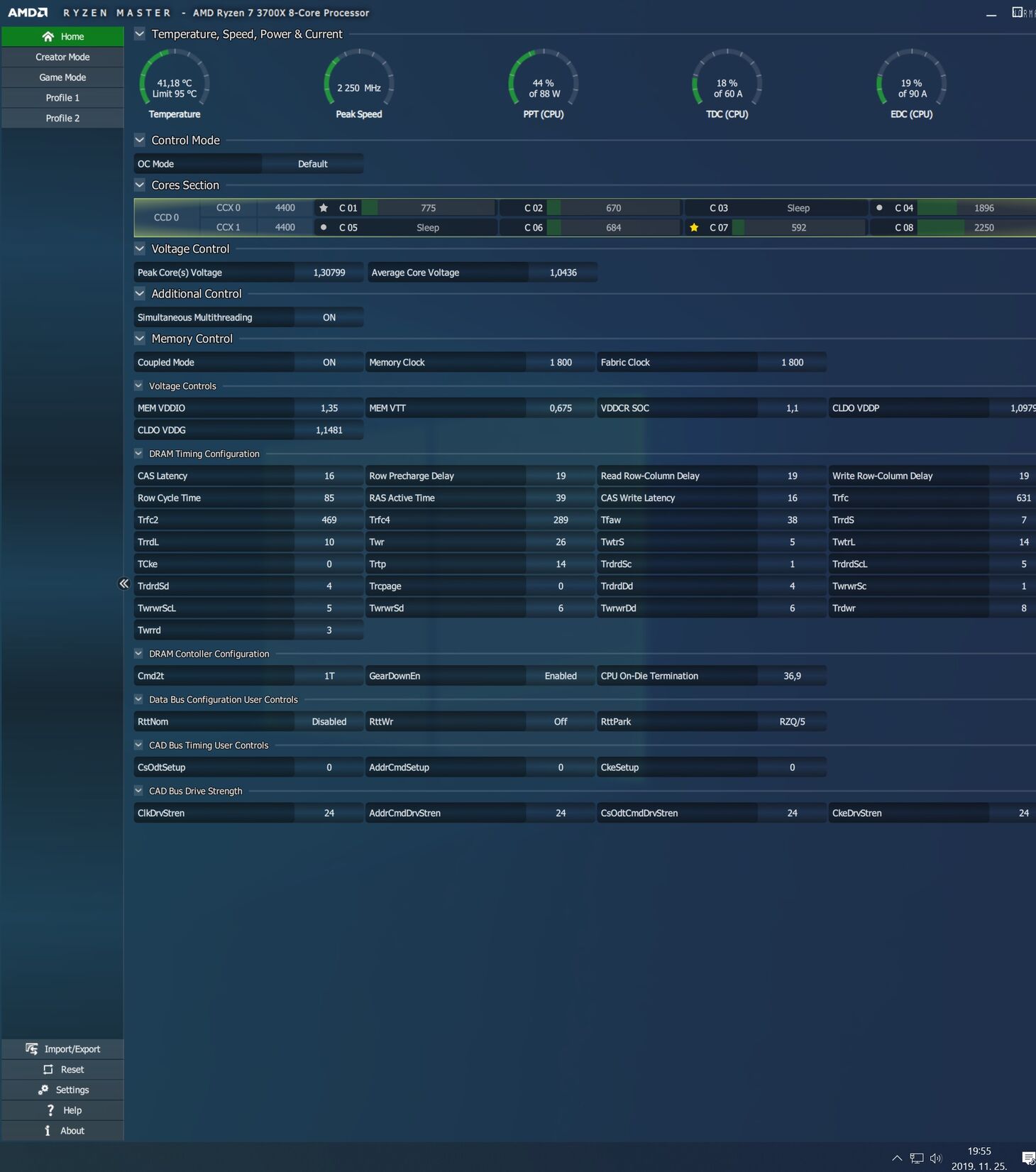Screen dimensions: 1036x1172
Task: Click core C 08 speed bar 2250
Action: click(x=976, y=227)
